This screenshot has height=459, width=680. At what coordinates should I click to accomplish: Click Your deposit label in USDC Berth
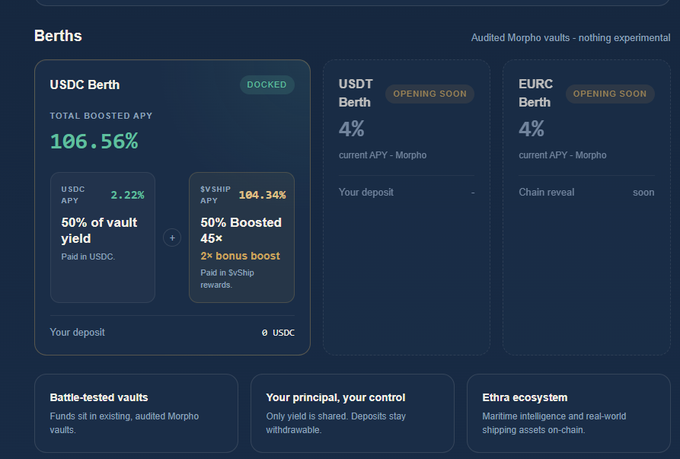pyautogui.click(x=77, y=332)
